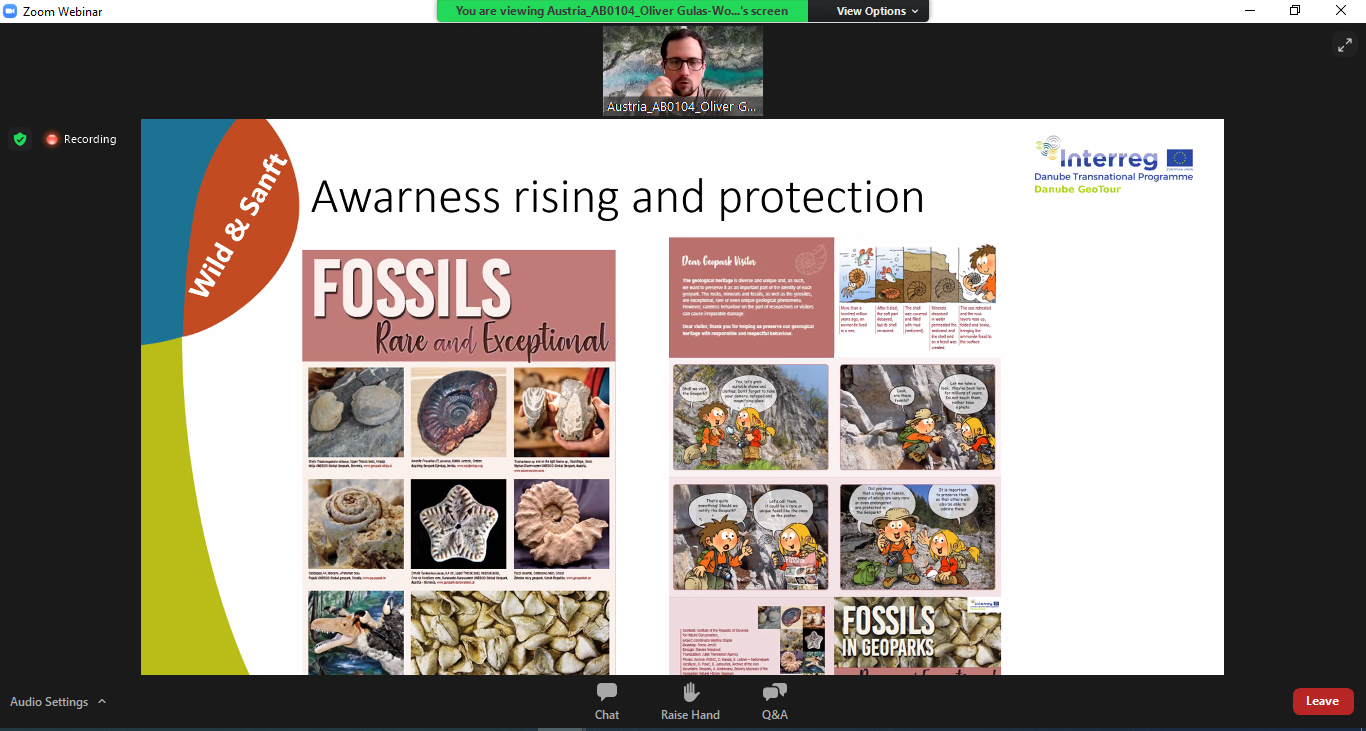Click the green encryption shield icon
Image resolution: width=1366 pixels, height=731 pixels.
point(20,139)
